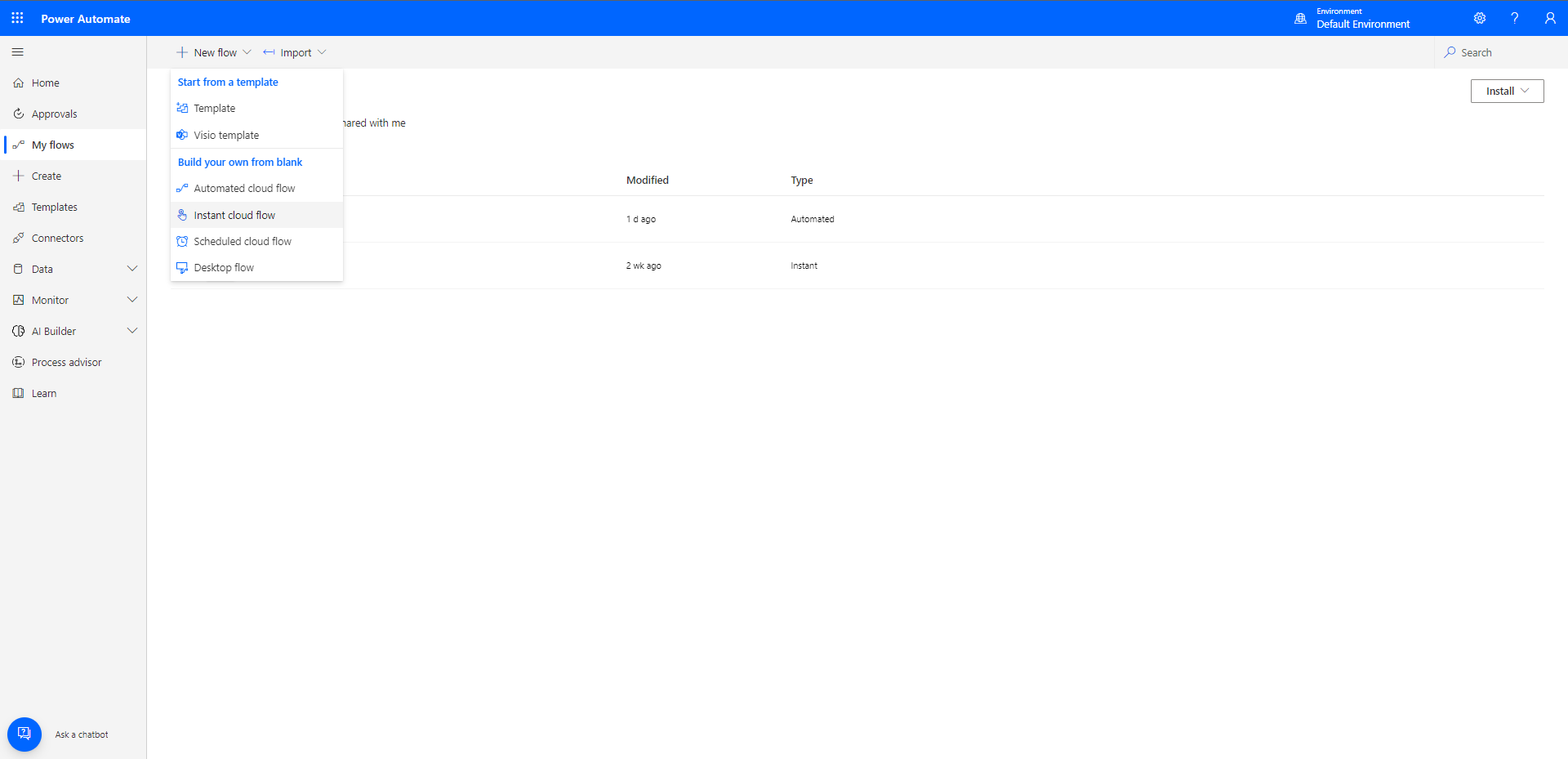Open the app launcher waffle icon
This screenshot has height=759, width=1568.
(17, 18)
